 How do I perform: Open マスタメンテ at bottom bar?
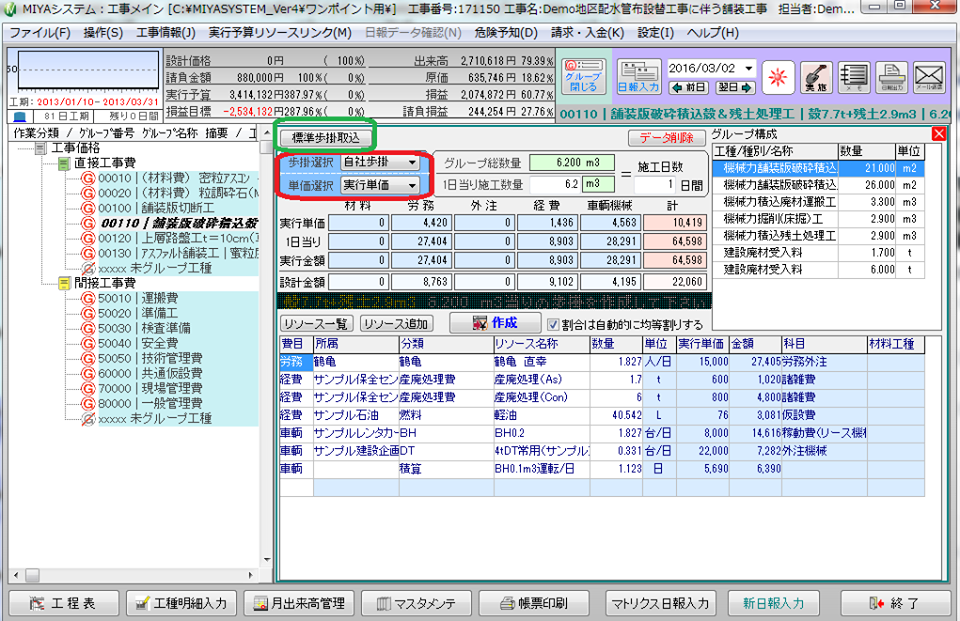point(416,603)
